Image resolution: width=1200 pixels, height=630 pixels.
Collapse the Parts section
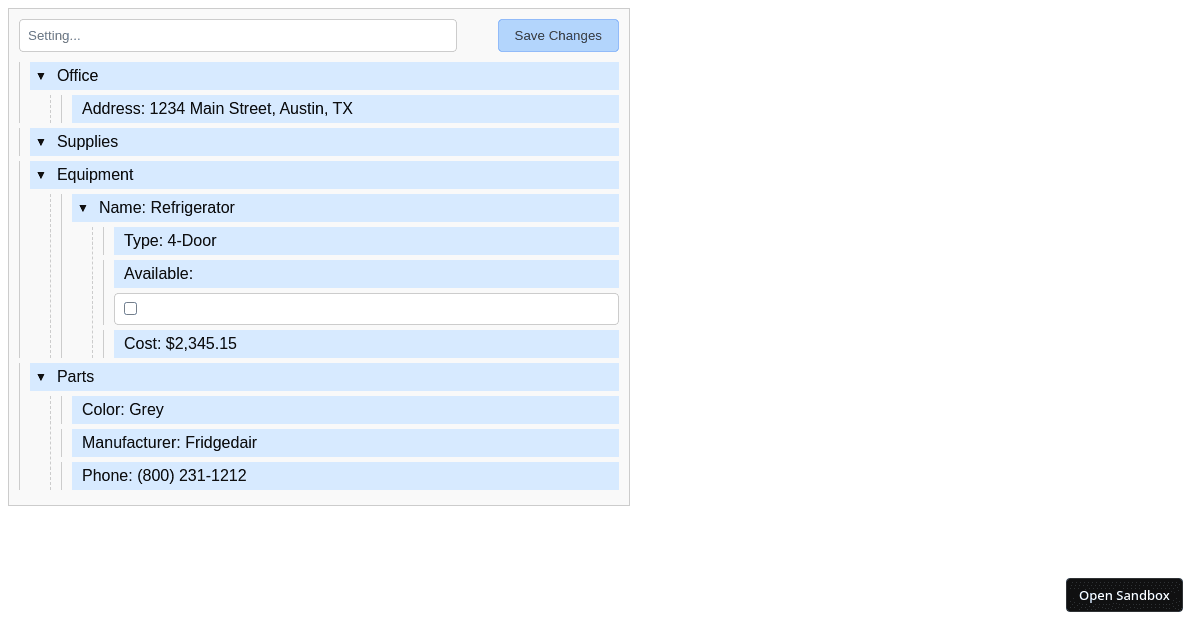41,377
